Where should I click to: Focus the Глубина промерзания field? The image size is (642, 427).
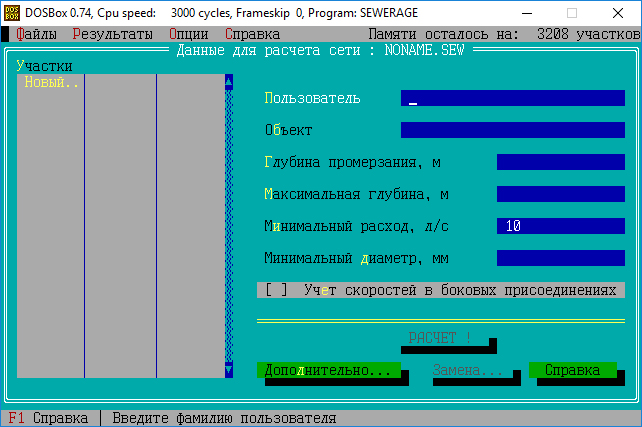[560, 162]
